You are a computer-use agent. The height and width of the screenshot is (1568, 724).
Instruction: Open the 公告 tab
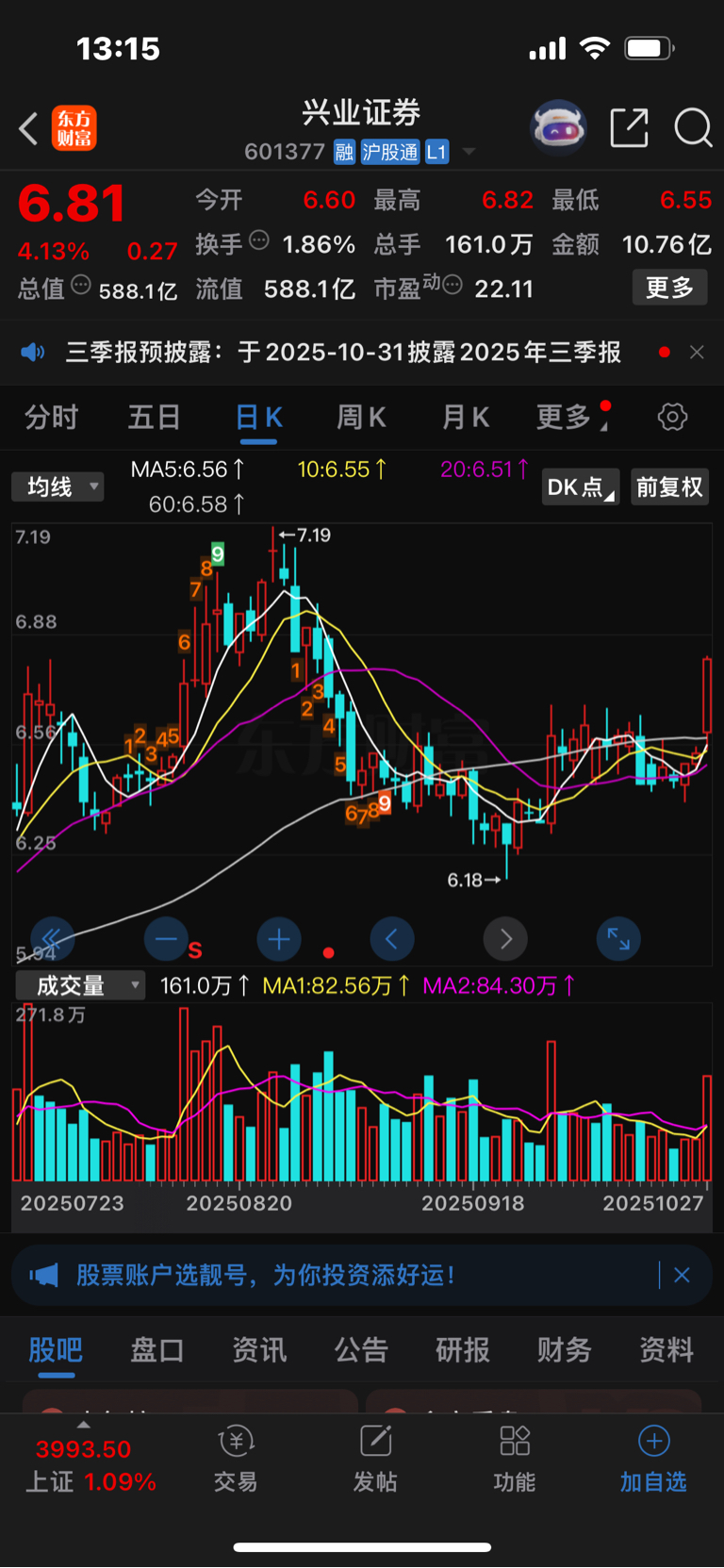click(x=361, y=1350)
